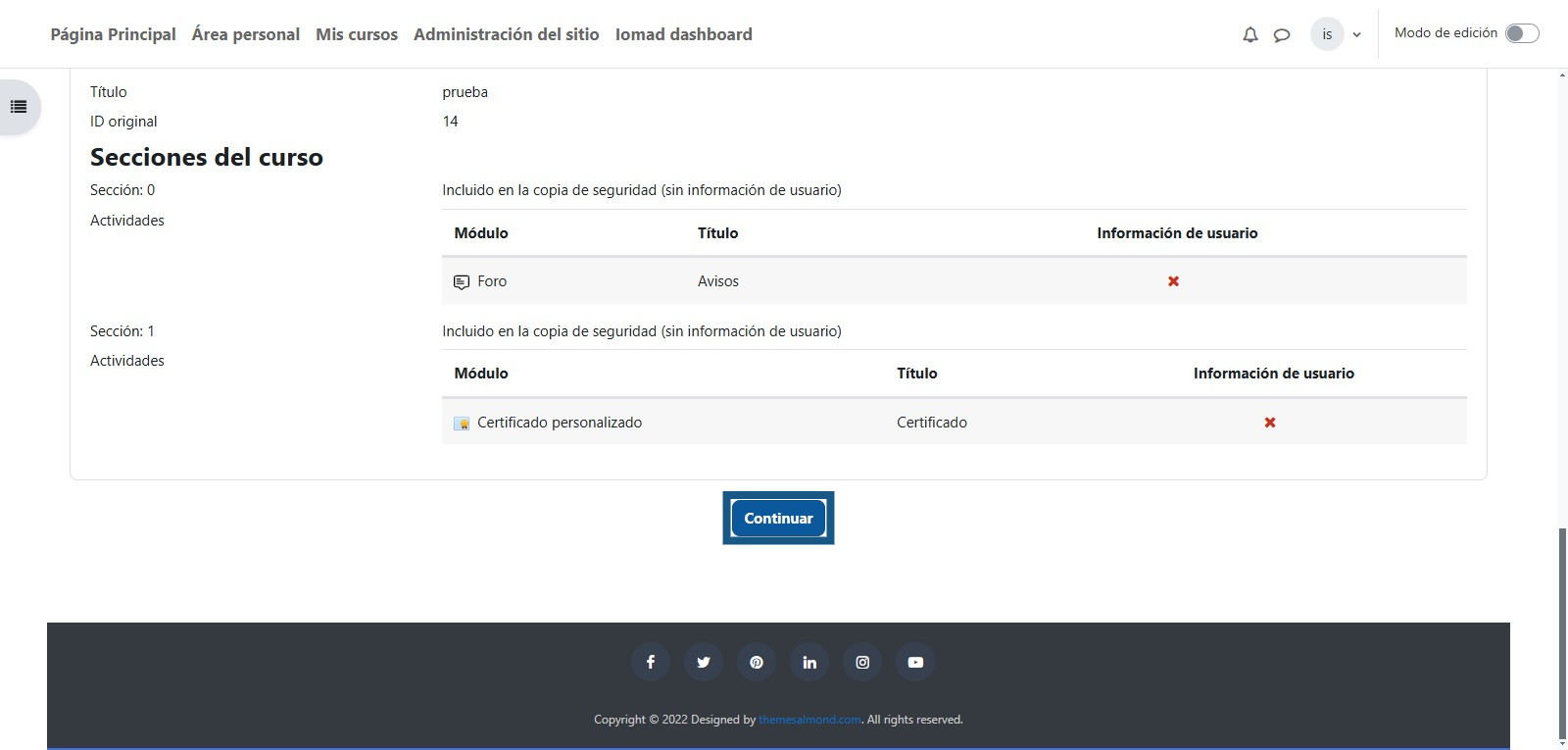The image size is (1568, 750).
Task: Visit the Instagram footer icon
Action: (862, 663)
